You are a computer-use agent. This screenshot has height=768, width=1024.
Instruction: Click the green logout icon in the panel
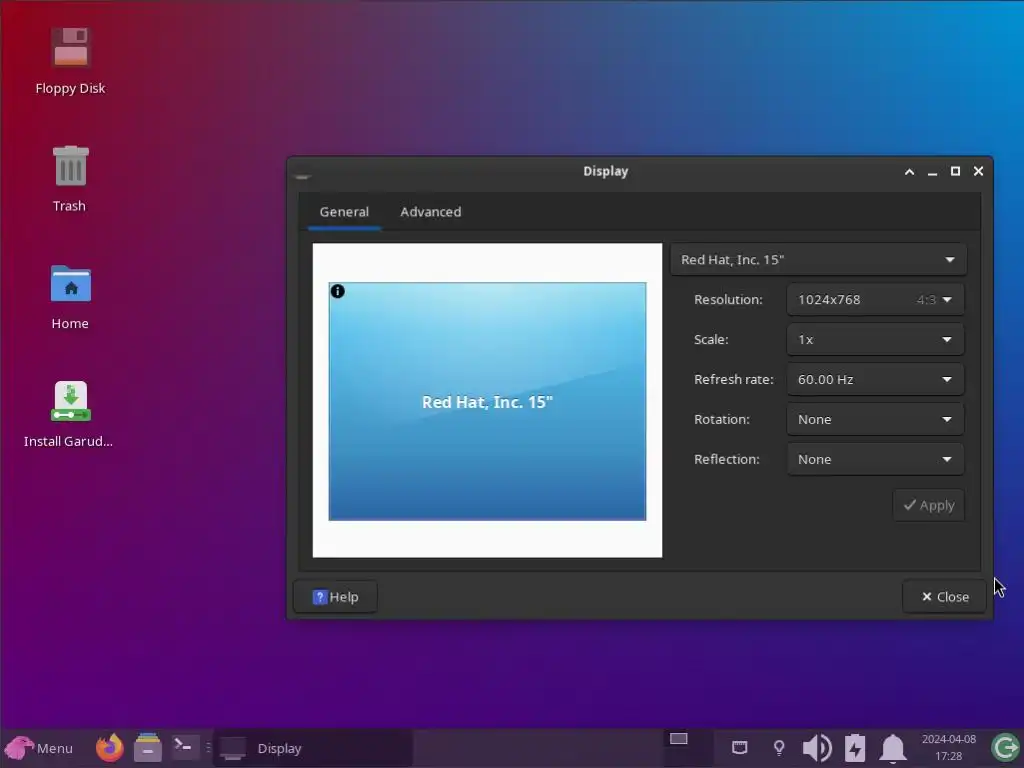[x=1005, y=748]
